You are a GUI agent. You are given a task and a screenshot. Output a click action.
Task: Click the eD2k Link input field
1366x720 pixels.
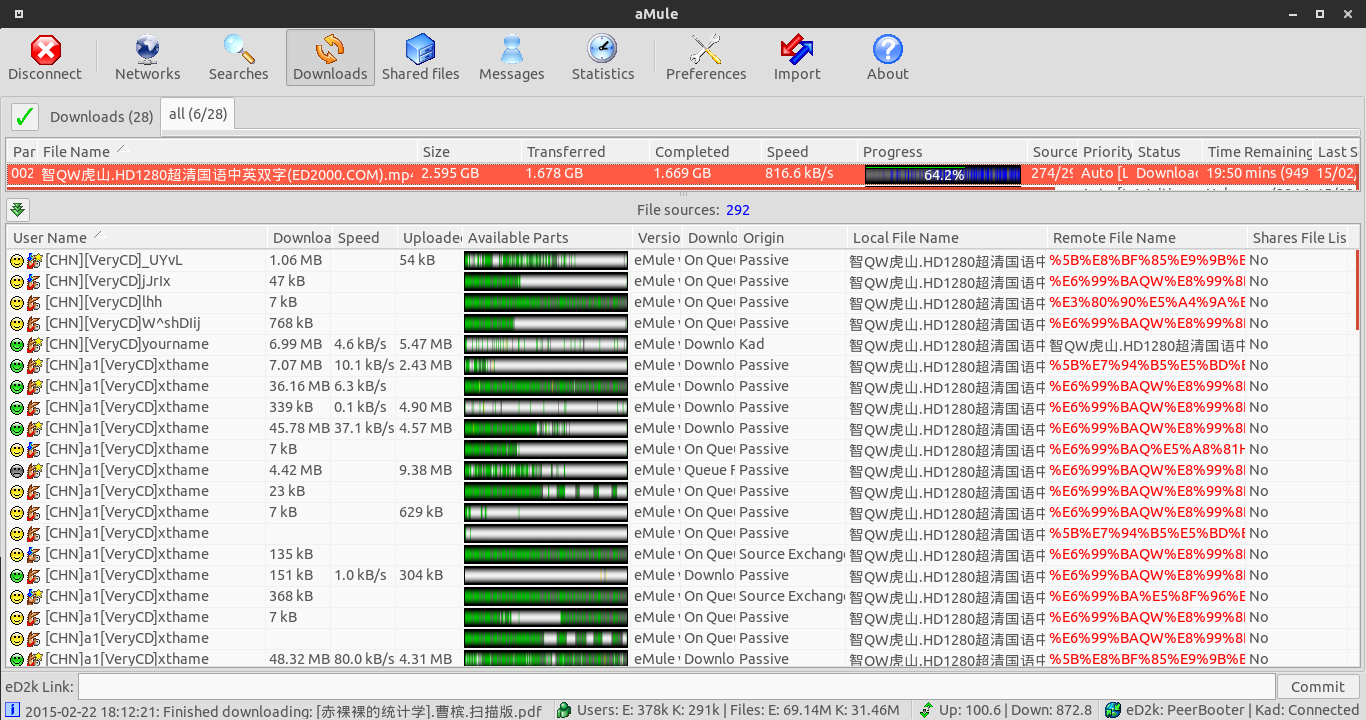677,686
